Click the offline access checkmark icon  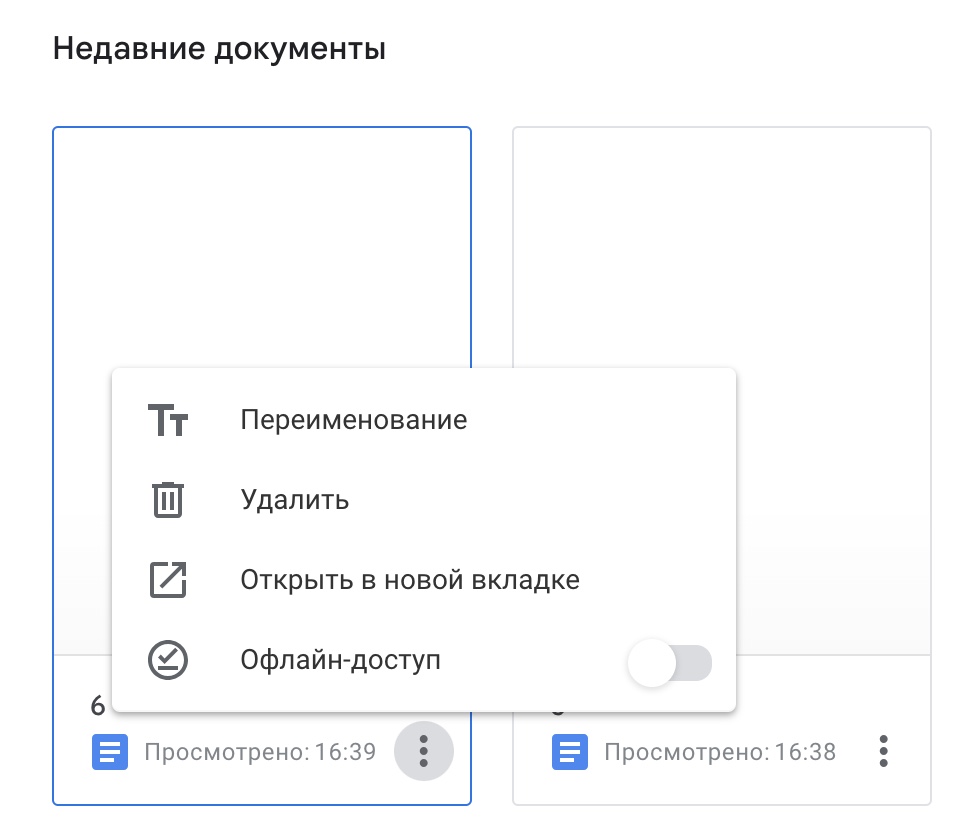168,660
